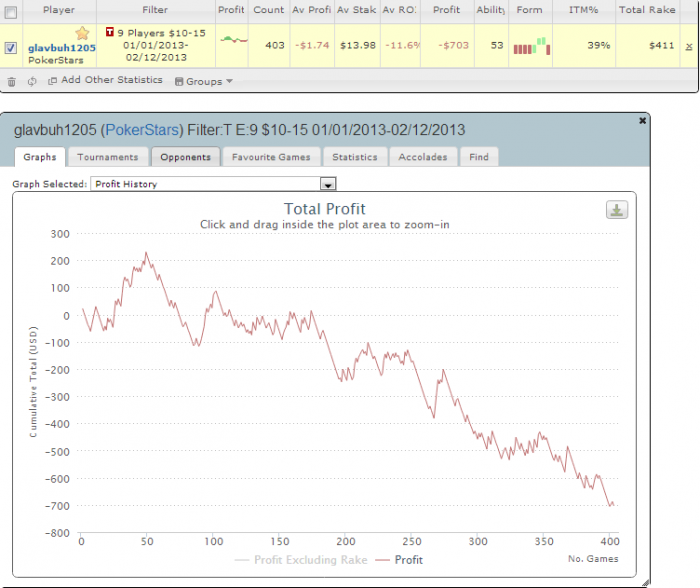Open the Accolades tab
Viewport: 700px width, 588px height.
(x=423, y=157)
